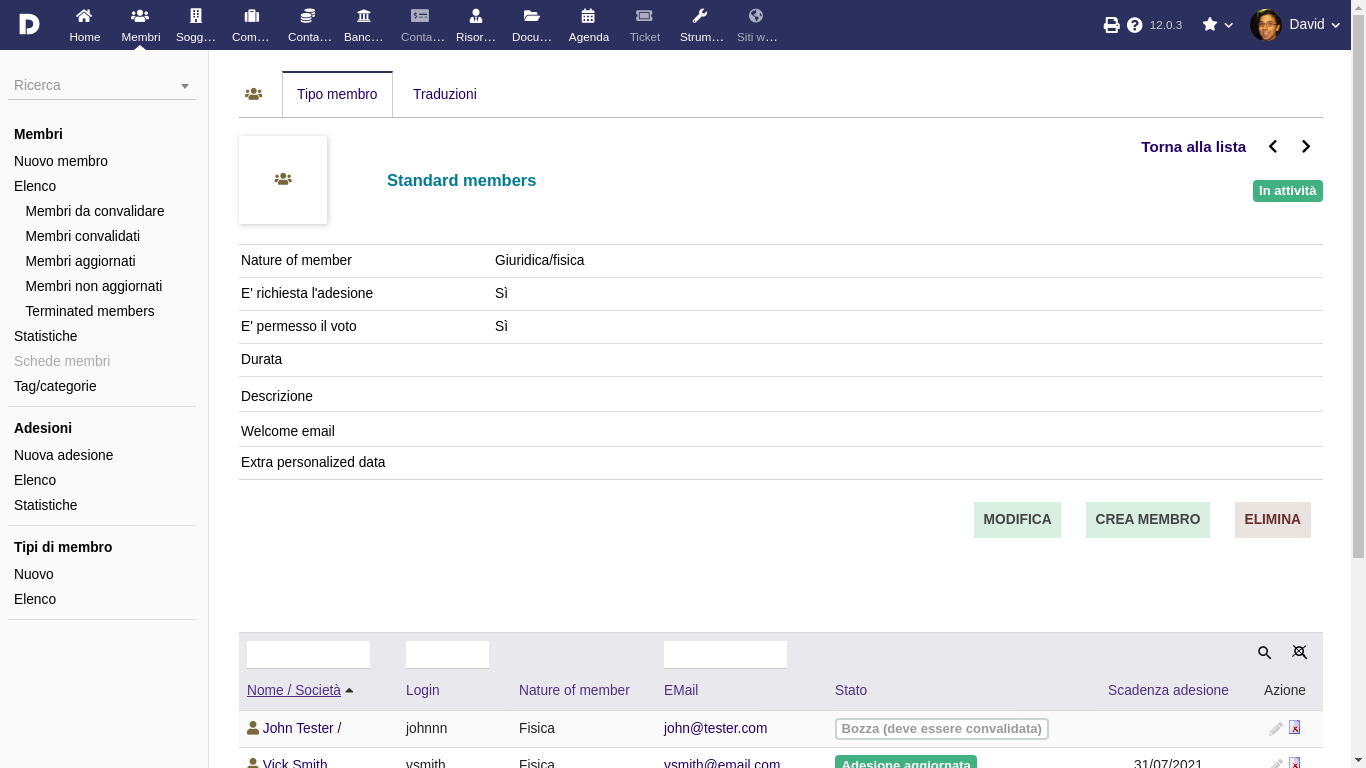The height and width of the screenshot is (768, 1366).
Task: Click the Membri sidebar heading
Action: [x=38, y=134]
